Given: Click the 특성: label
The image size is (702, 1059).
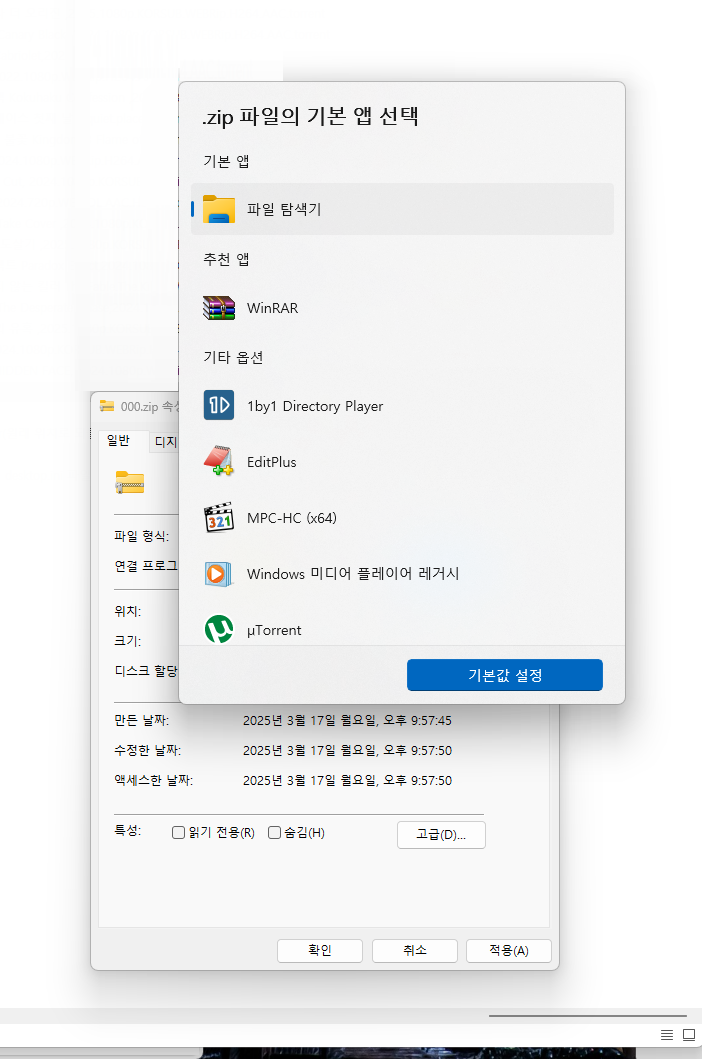Looking at the screenshot, I should 128,830.
